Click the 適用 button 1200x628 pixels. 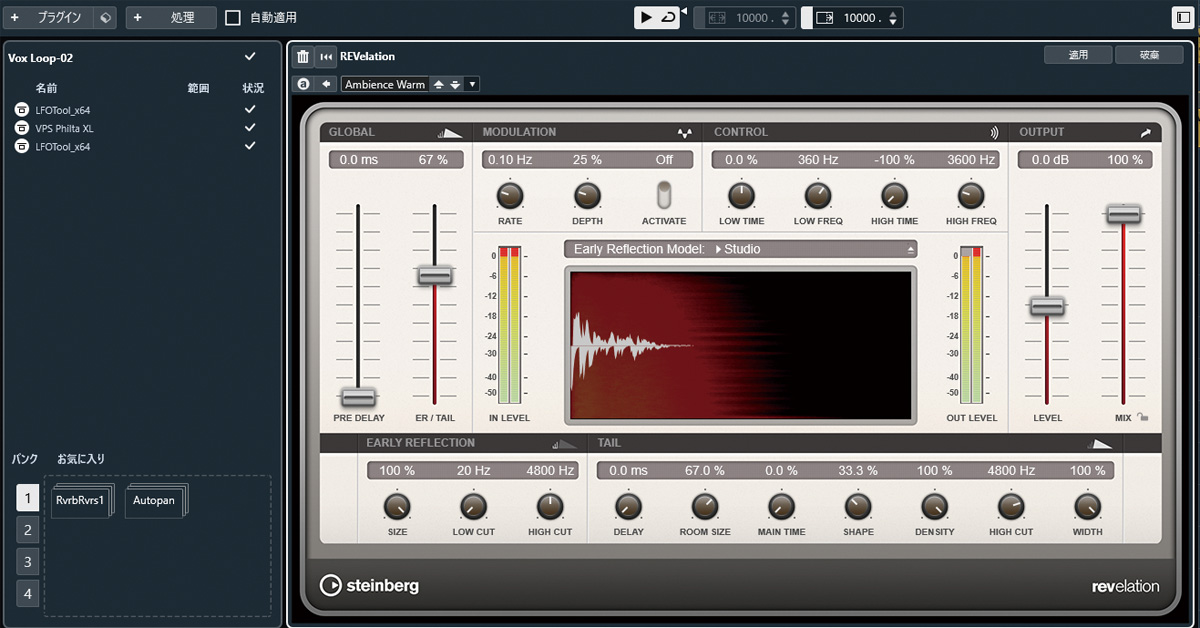pyautogui.click(x=1078, y=55)
